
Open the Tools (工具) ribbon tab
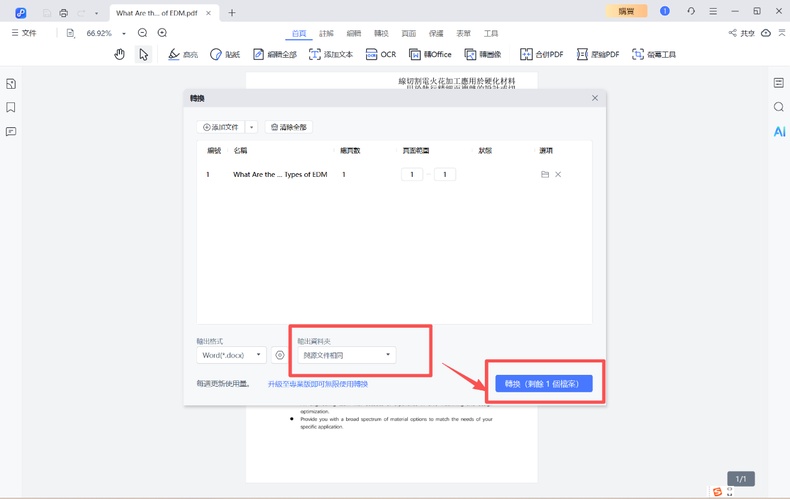click(x=491, y=33)
